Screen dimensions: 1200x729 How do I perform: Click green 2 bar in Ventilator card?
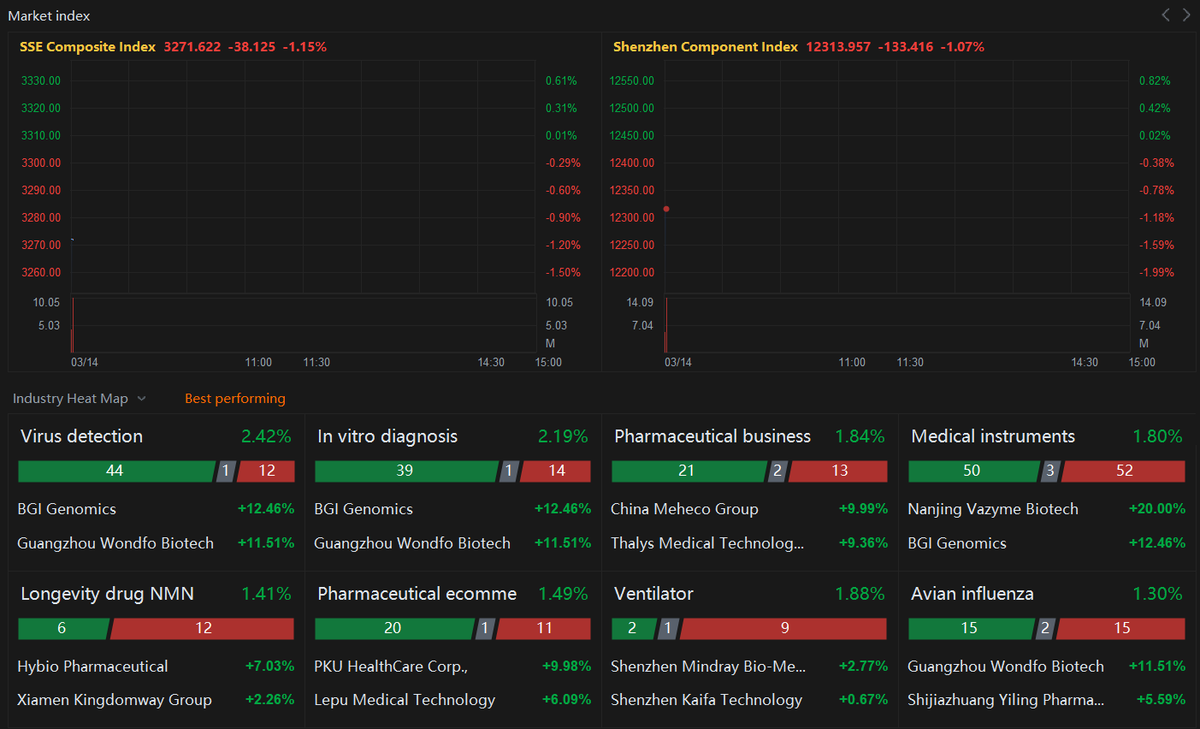click(632, 629)
